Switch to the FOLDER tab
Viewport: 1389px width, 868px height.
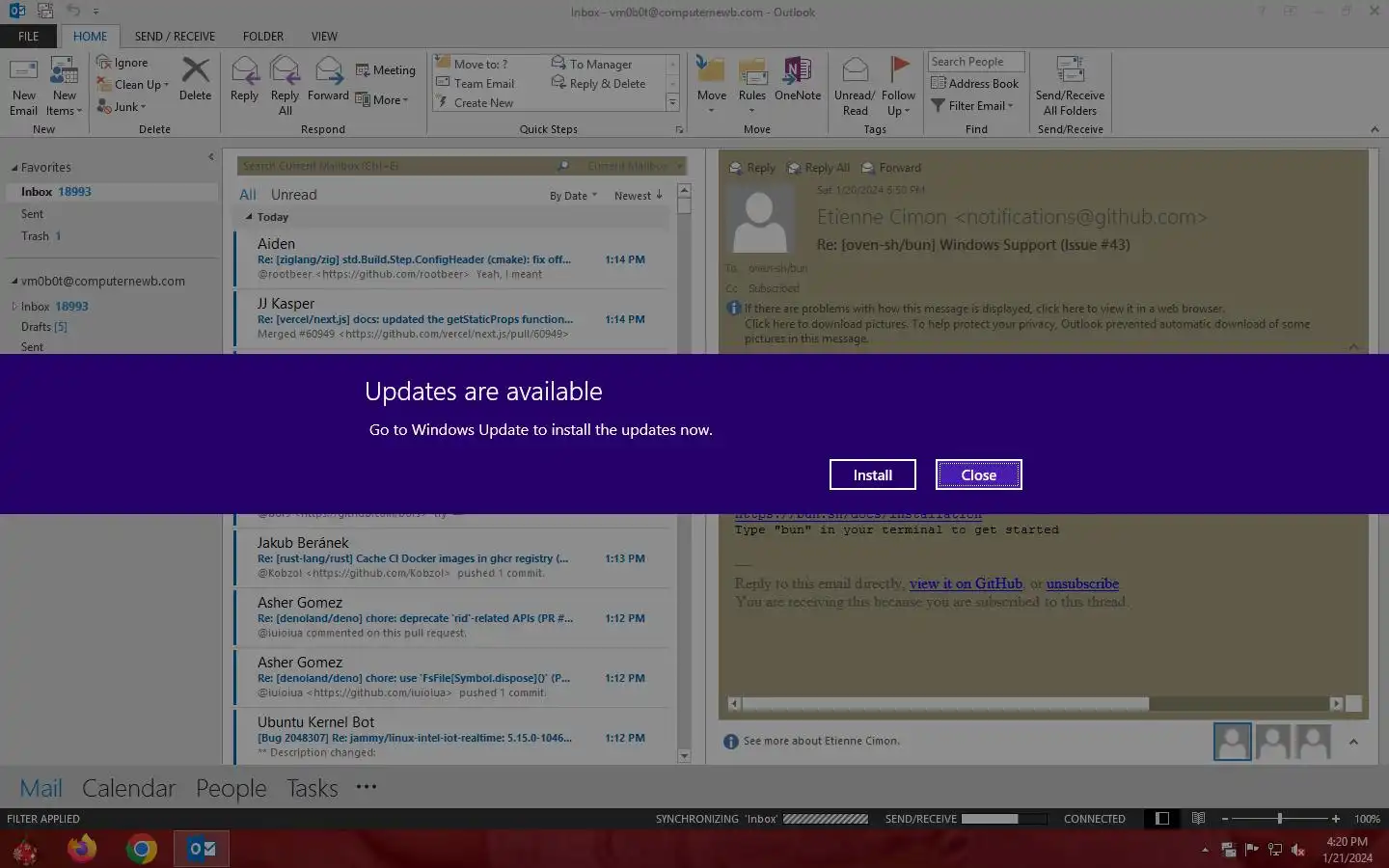[x=262, y=36]
